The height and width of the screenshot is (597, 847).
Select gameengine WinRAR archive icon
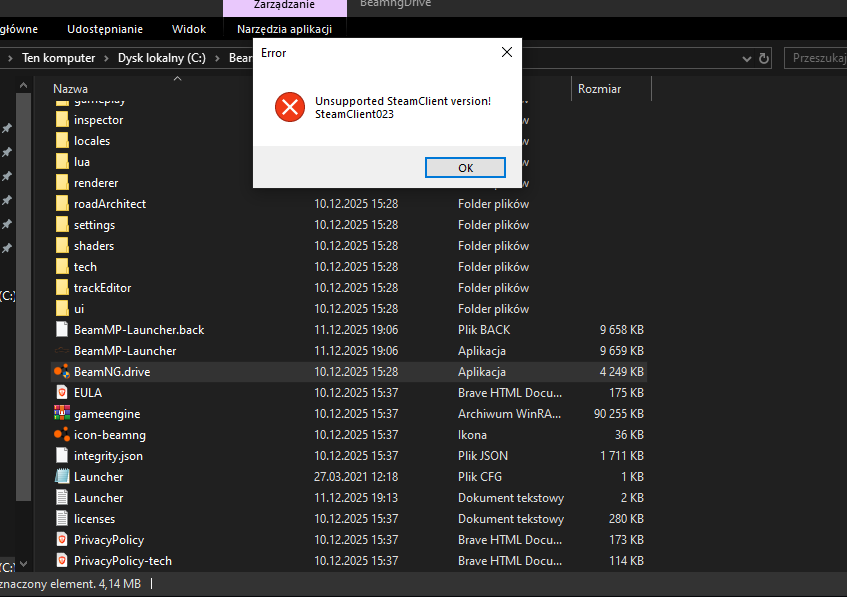(62, 413)
